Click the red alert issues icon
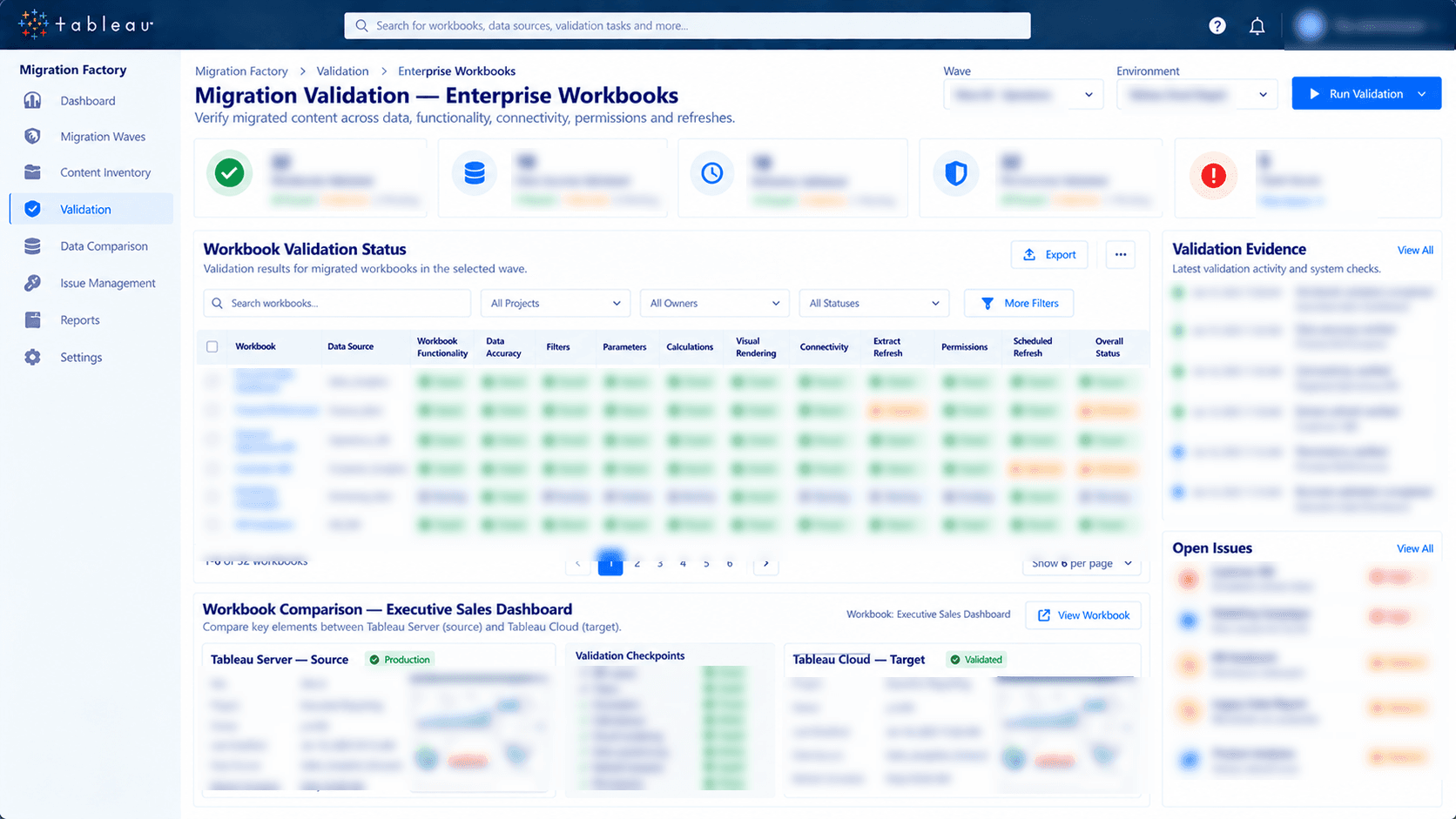 (1213, 176)
